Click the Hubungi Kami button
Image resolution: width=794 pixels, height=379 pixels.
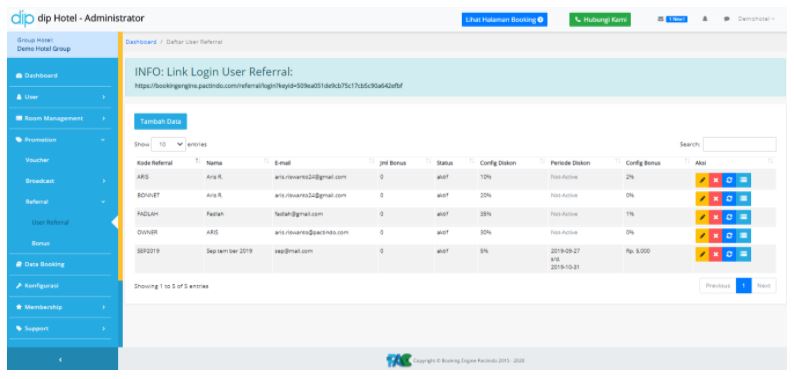(x=600, y=20)
